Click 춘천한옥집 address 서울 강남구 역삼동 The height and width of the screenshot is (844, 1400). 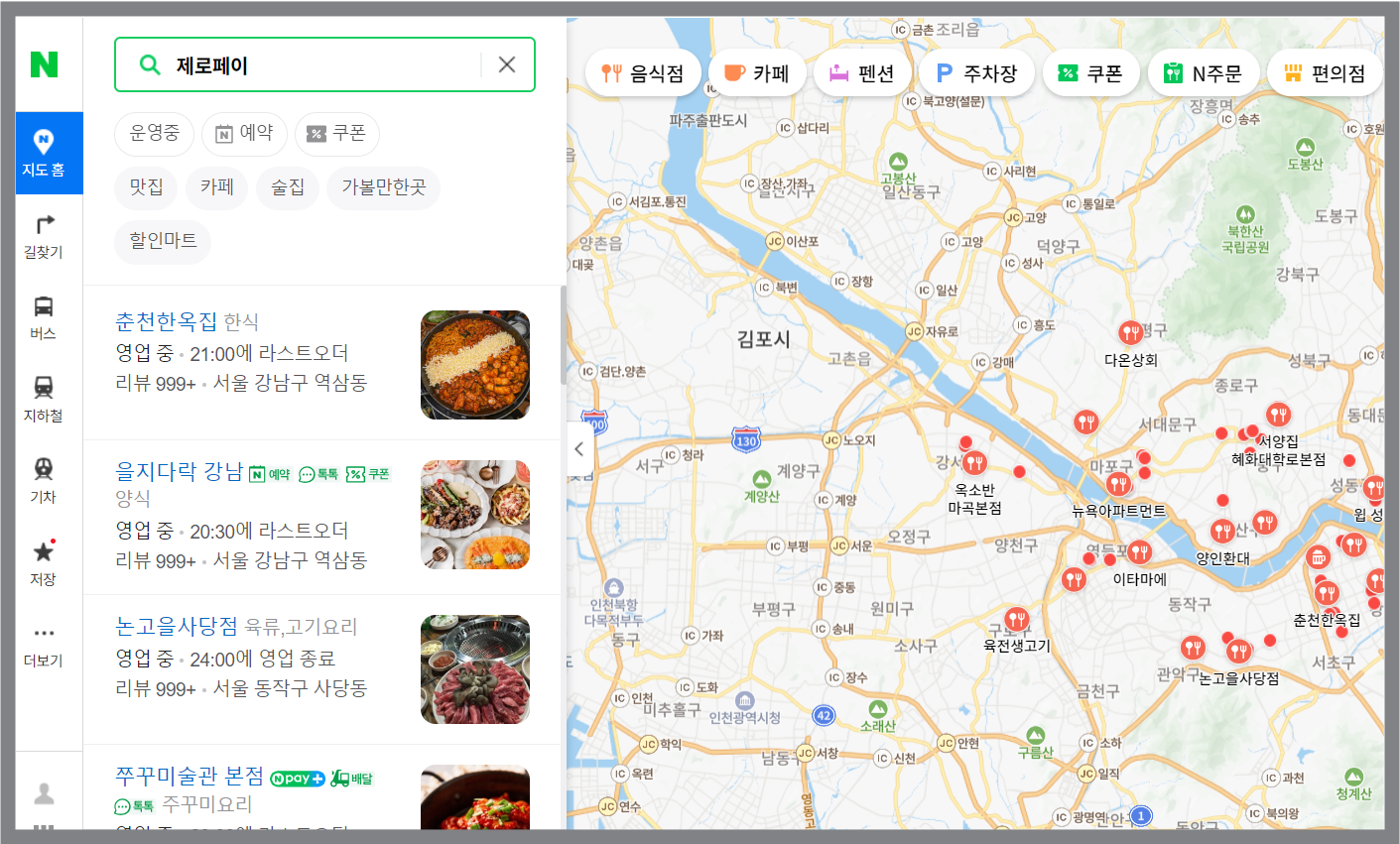[291, 383]
